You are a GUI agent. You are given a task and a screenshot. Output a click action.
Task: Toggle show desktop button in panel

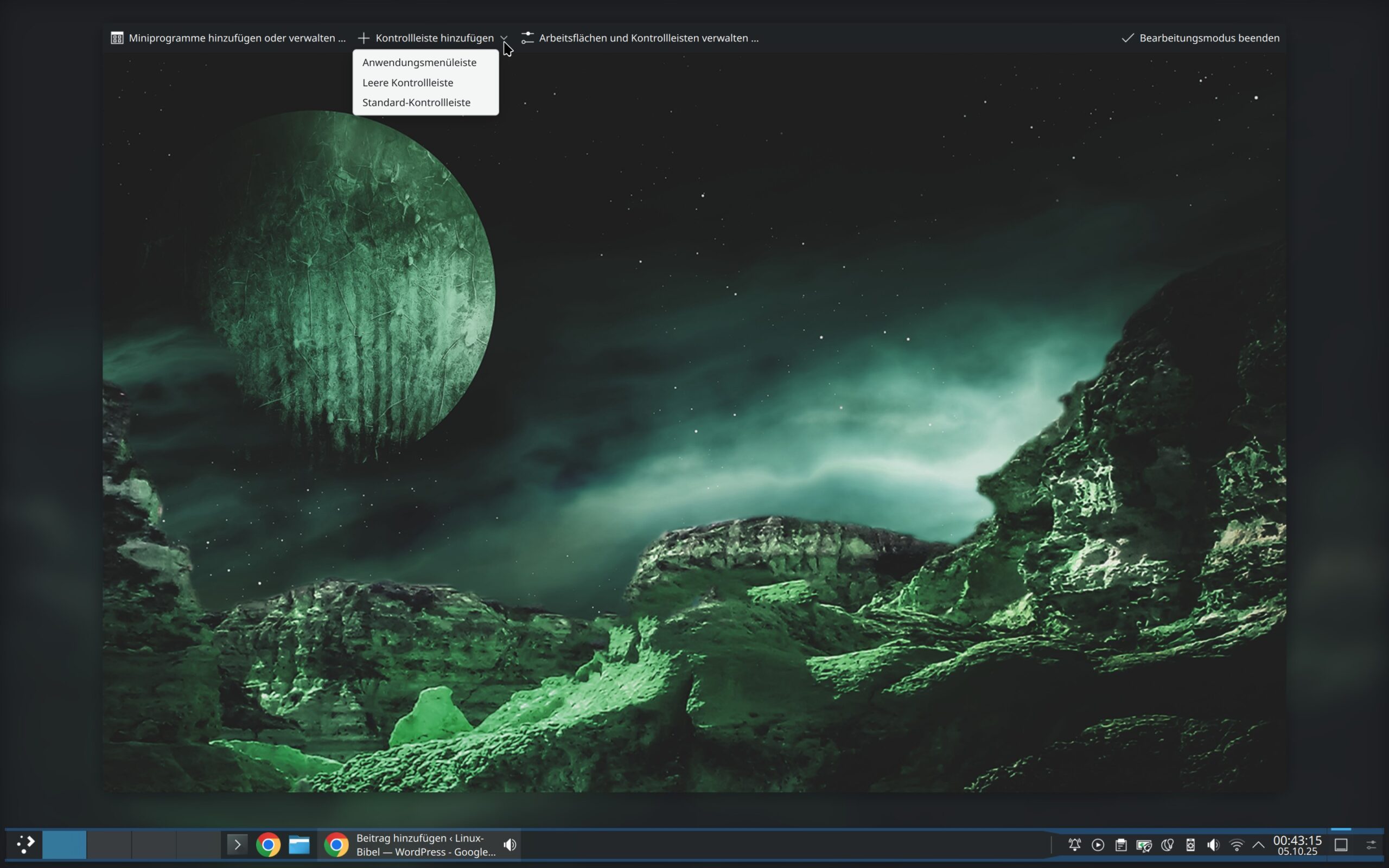click(1341, 845)
